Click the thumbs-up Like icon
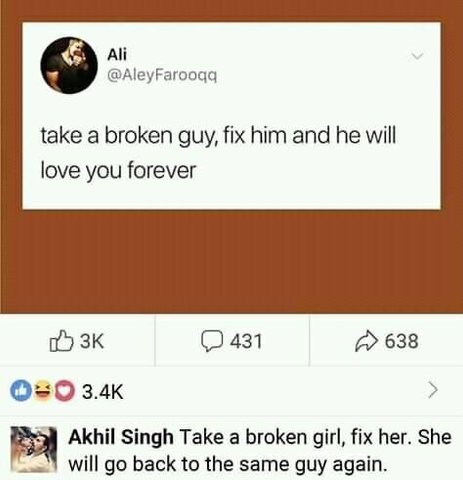 (61, 341)
